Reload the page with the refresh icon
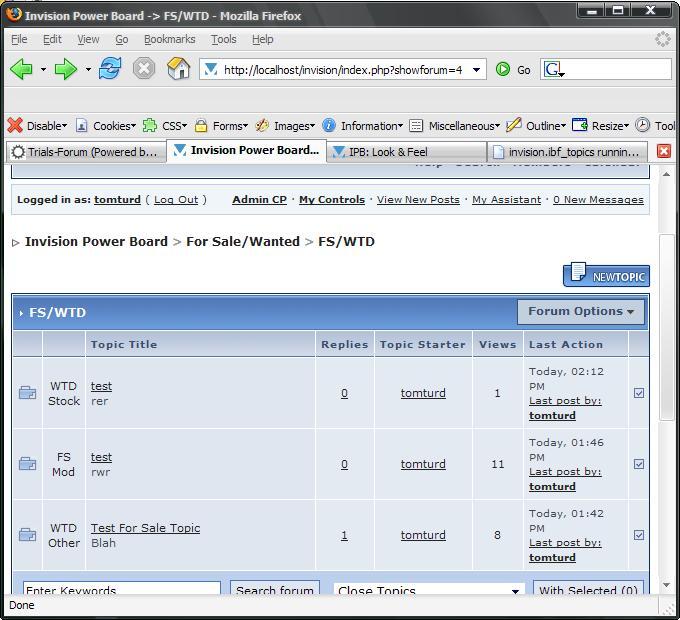The height and width of the screenshot is (620, 680). [109, 69]
